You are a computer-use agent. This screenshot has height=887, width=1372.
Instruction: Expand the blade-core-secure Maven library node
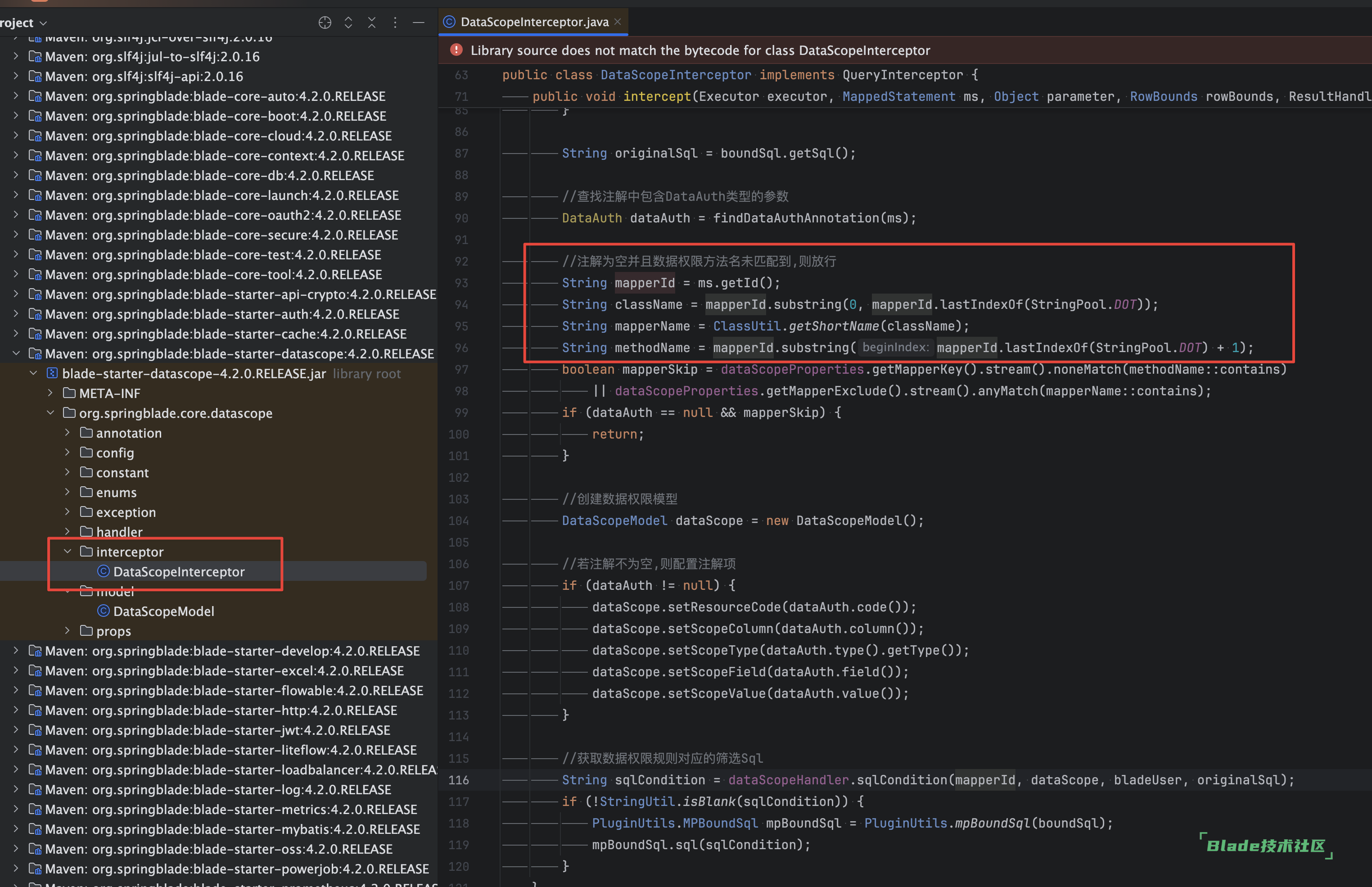coord(16,235)
